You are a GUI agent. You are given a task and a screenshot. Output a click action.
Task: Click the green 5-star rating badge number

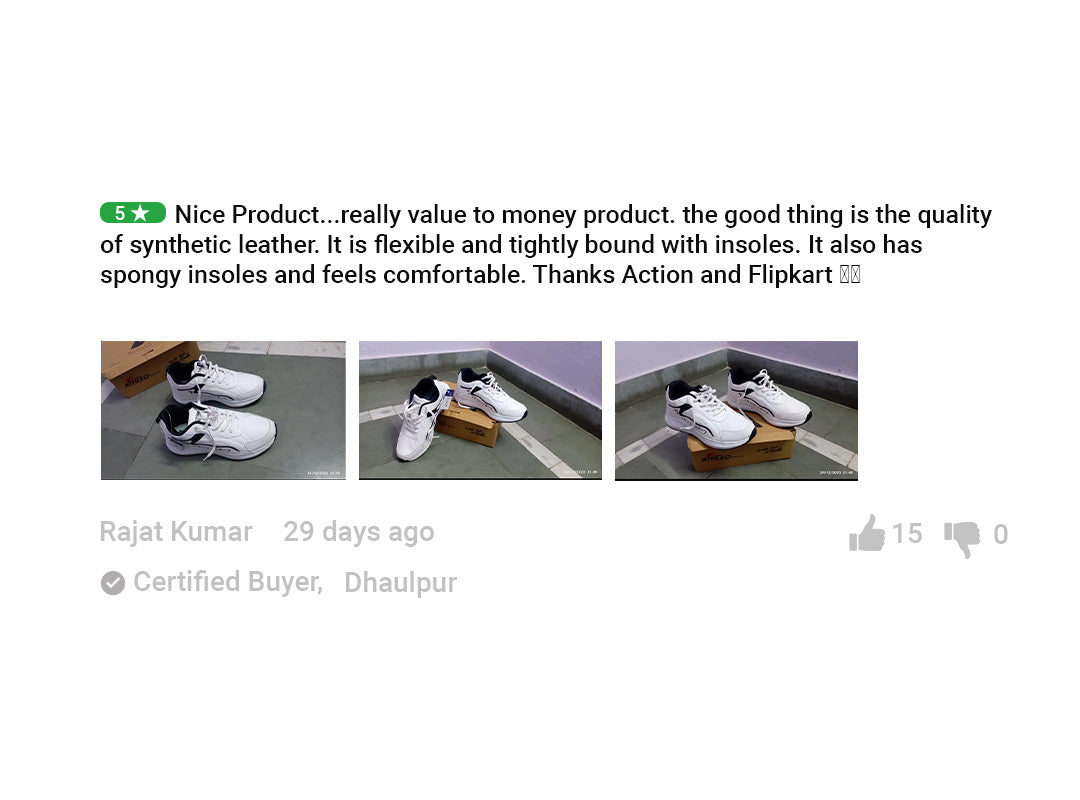120,213
